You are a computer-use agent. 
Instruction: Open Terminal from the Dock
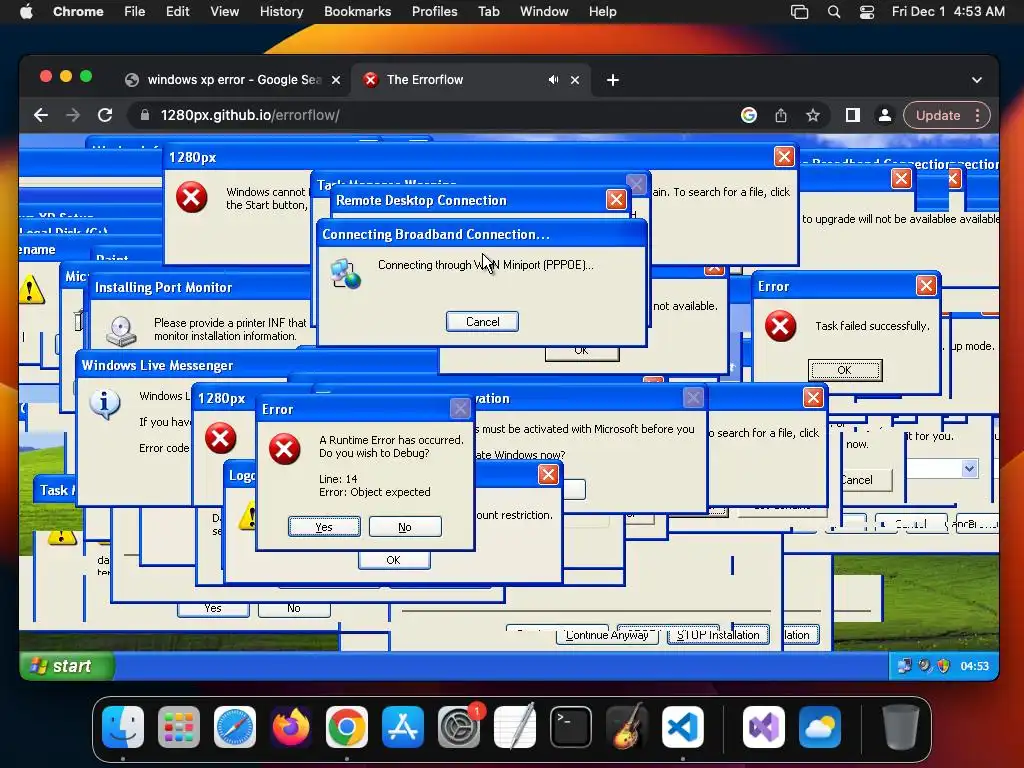point(571,727)
